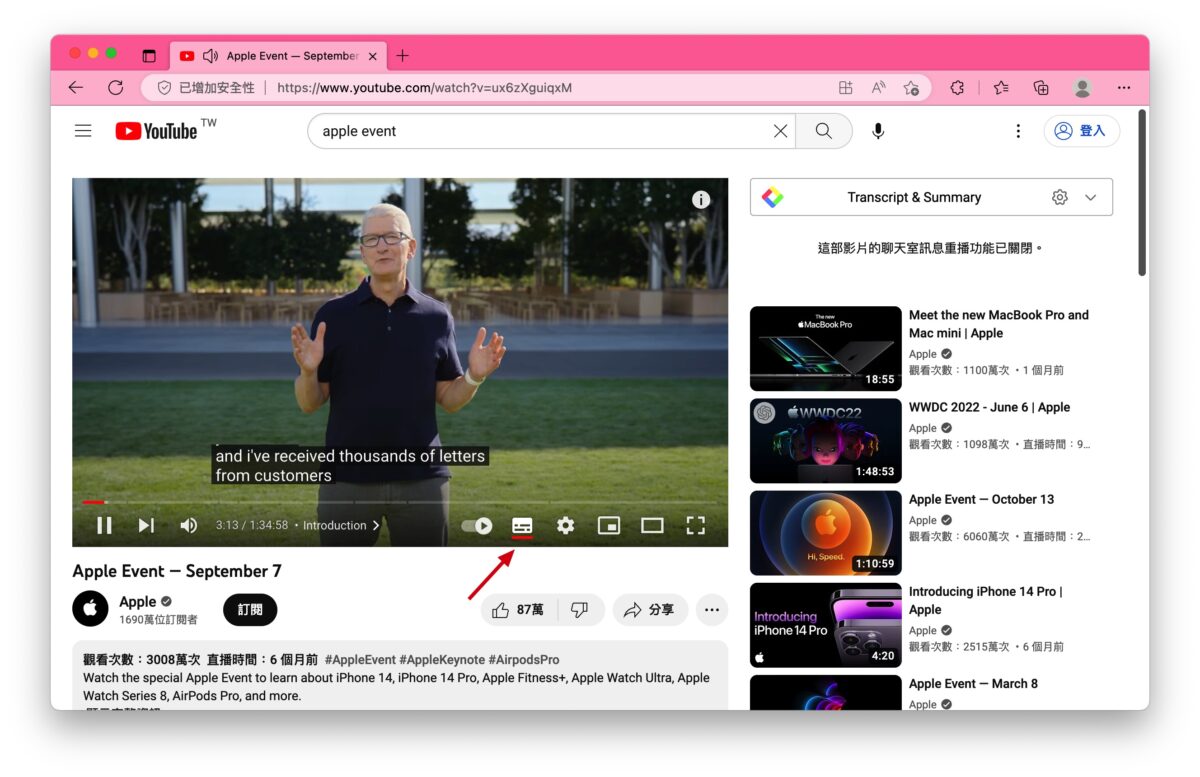Expand the Transcript & Summary panel
The height and width of the screenshot is (777, 1200).
click(x=1091, y=197)
